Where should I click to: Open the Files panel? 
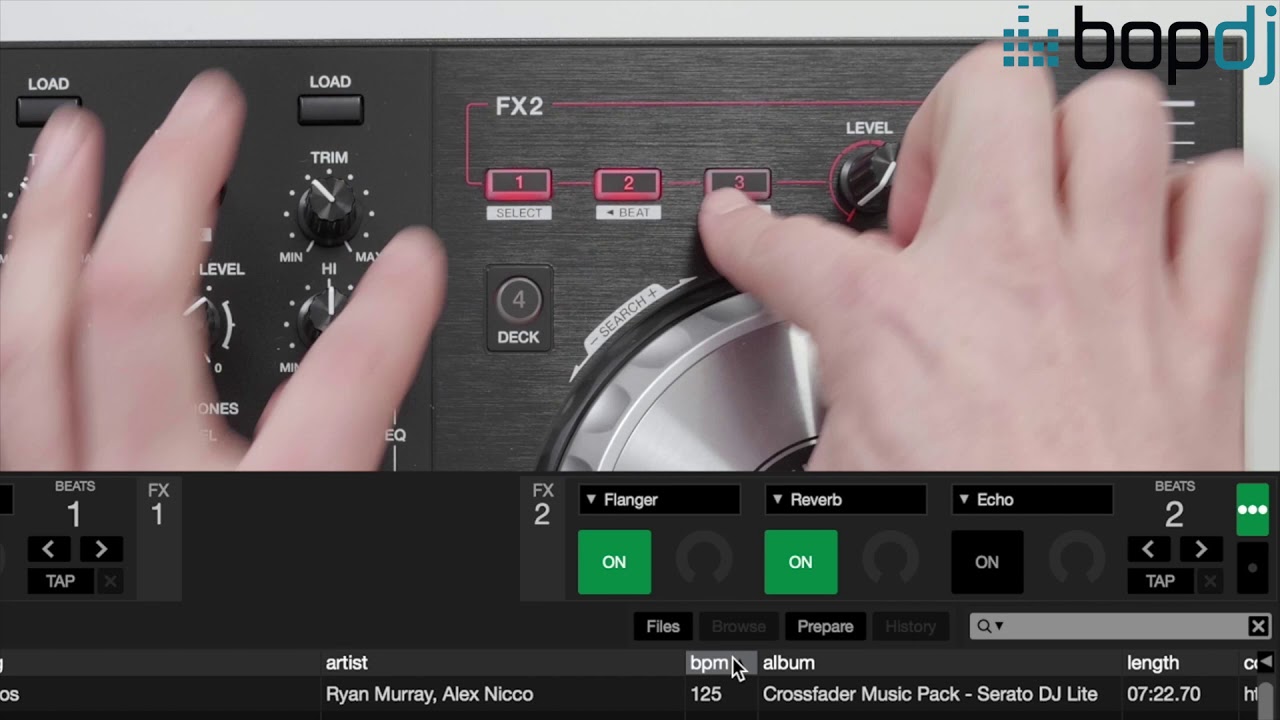[x=663, y=626]
